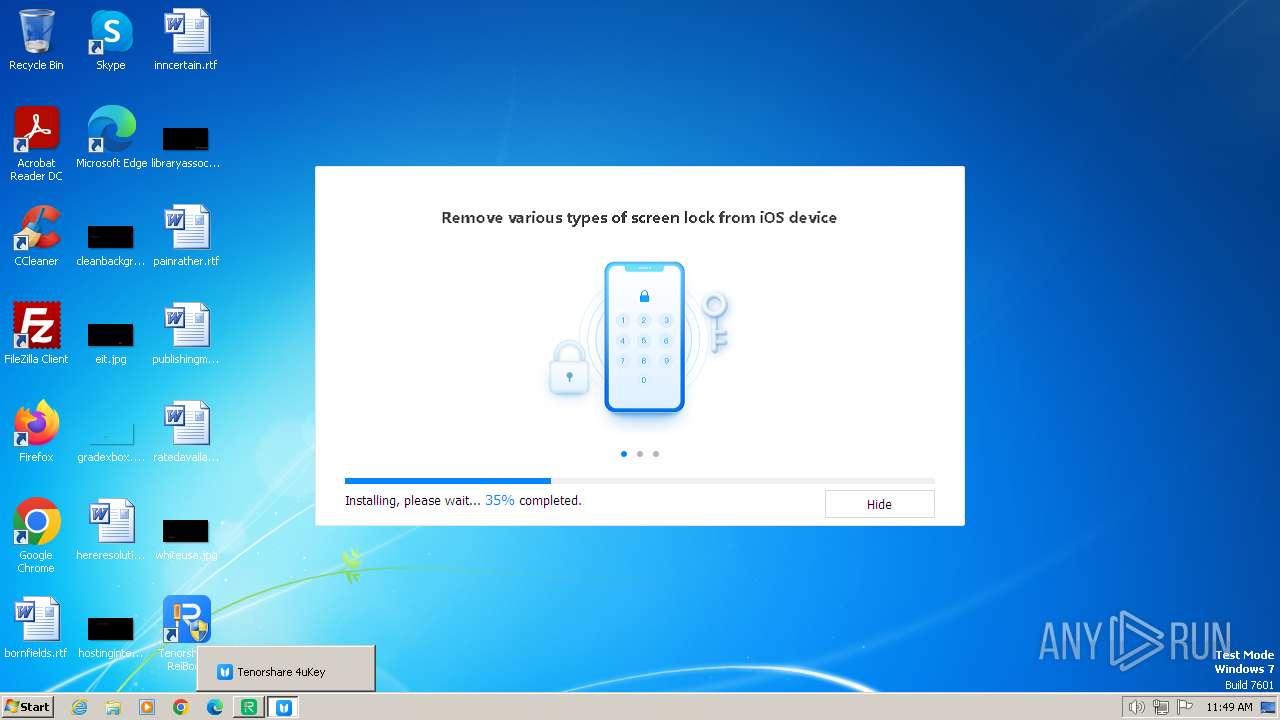The width and height of the screenshot is (1280, 720).
Task: Select the first carousel dot indicator
Action: tap(624, 454)
